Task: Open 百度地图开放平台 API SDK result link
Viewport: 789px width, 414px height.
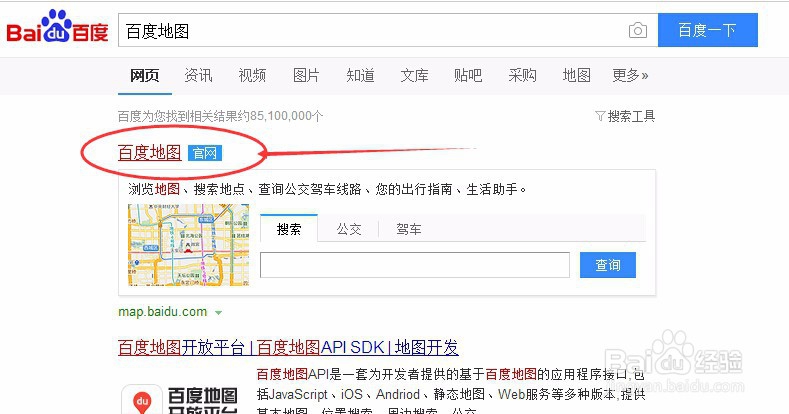Action: 288,347
